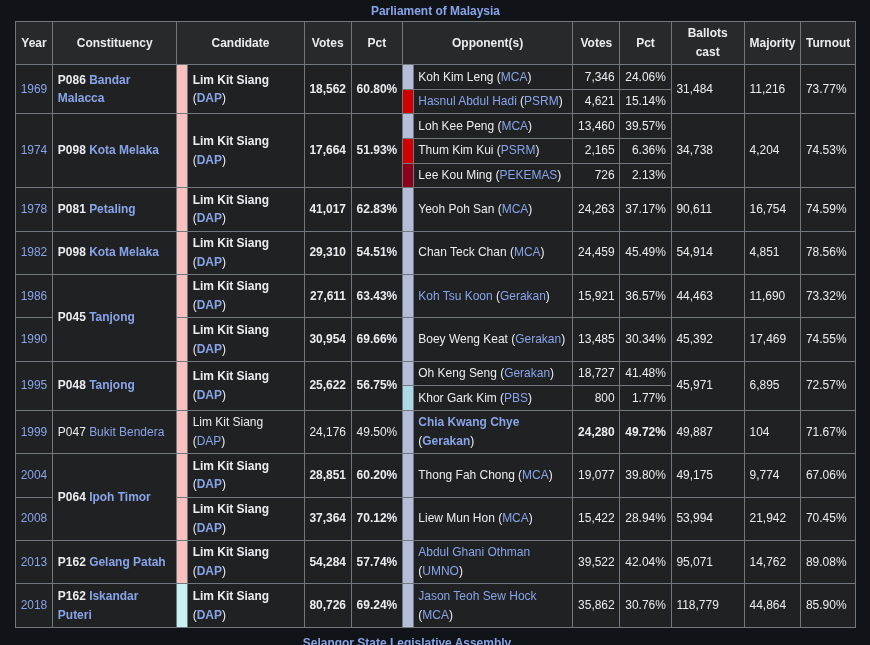Click the DAP link in the 2018 row
The width and height of the screenshot is (870, 645).
point(209,614)
